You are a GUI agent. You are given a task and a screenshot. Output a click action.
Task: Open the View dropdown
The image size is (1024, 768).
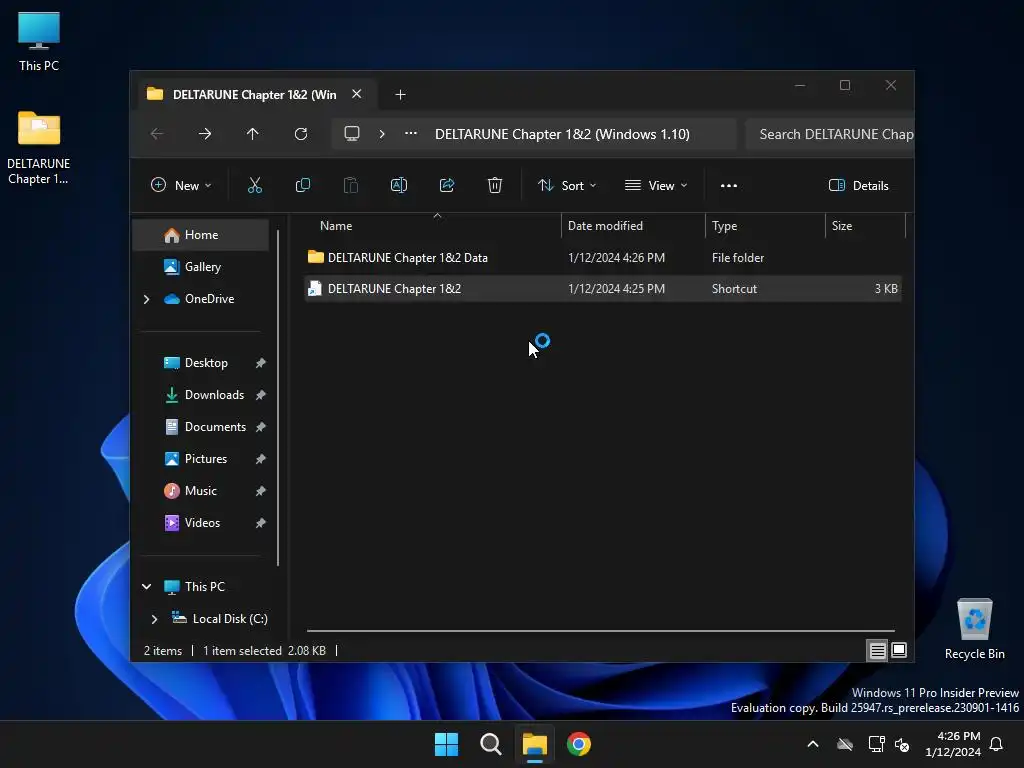pos(656,185)
